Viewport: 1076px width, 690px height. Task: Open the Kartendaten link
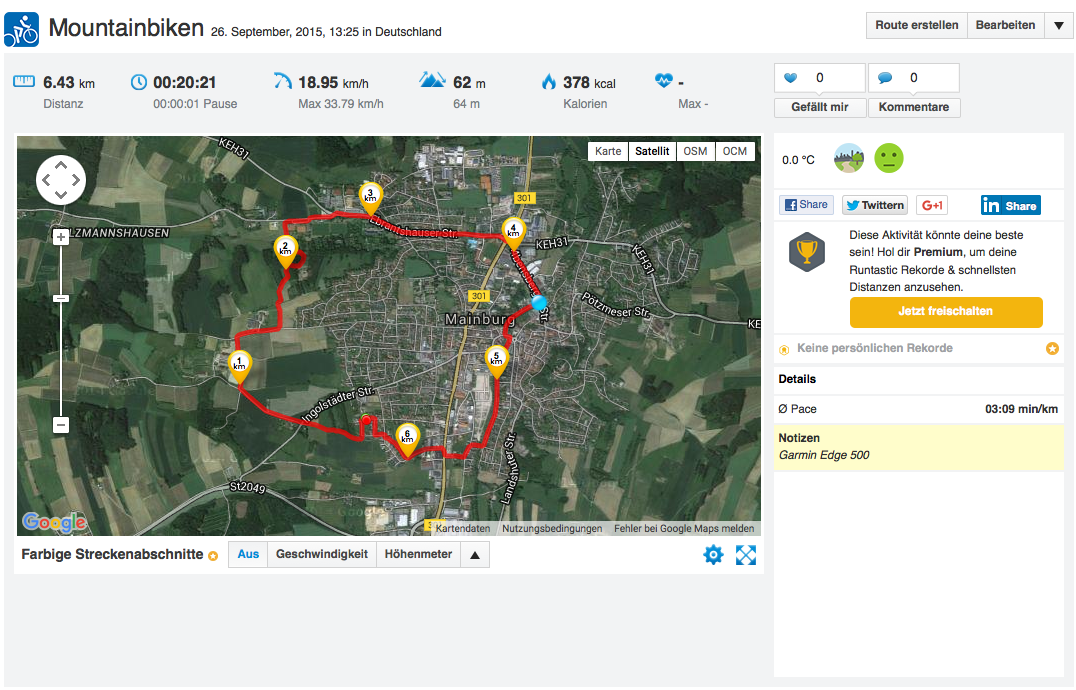463,528
